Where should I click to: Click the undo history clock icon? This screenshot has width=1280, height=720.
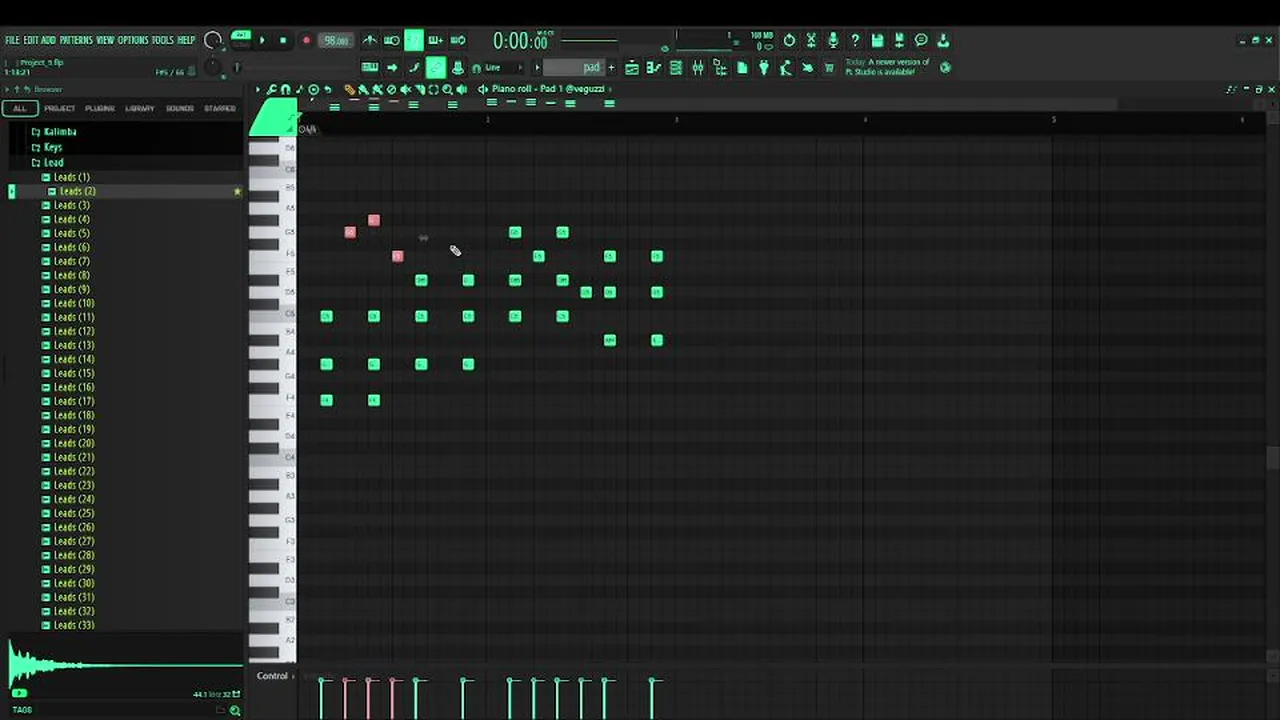tap(789, 40)
